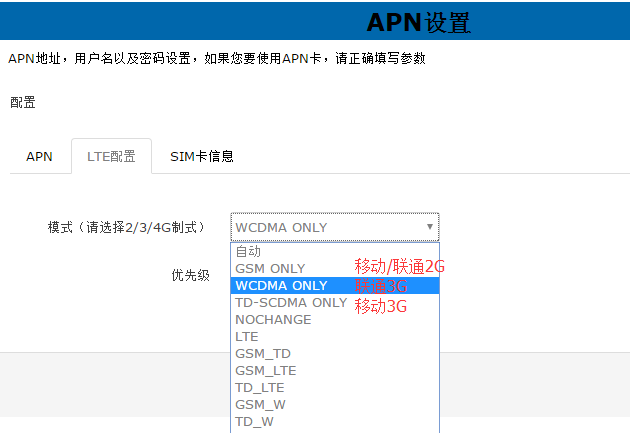630x433 pixels.
Task: Click the APN设置 page title
Action: pos(418,22)
